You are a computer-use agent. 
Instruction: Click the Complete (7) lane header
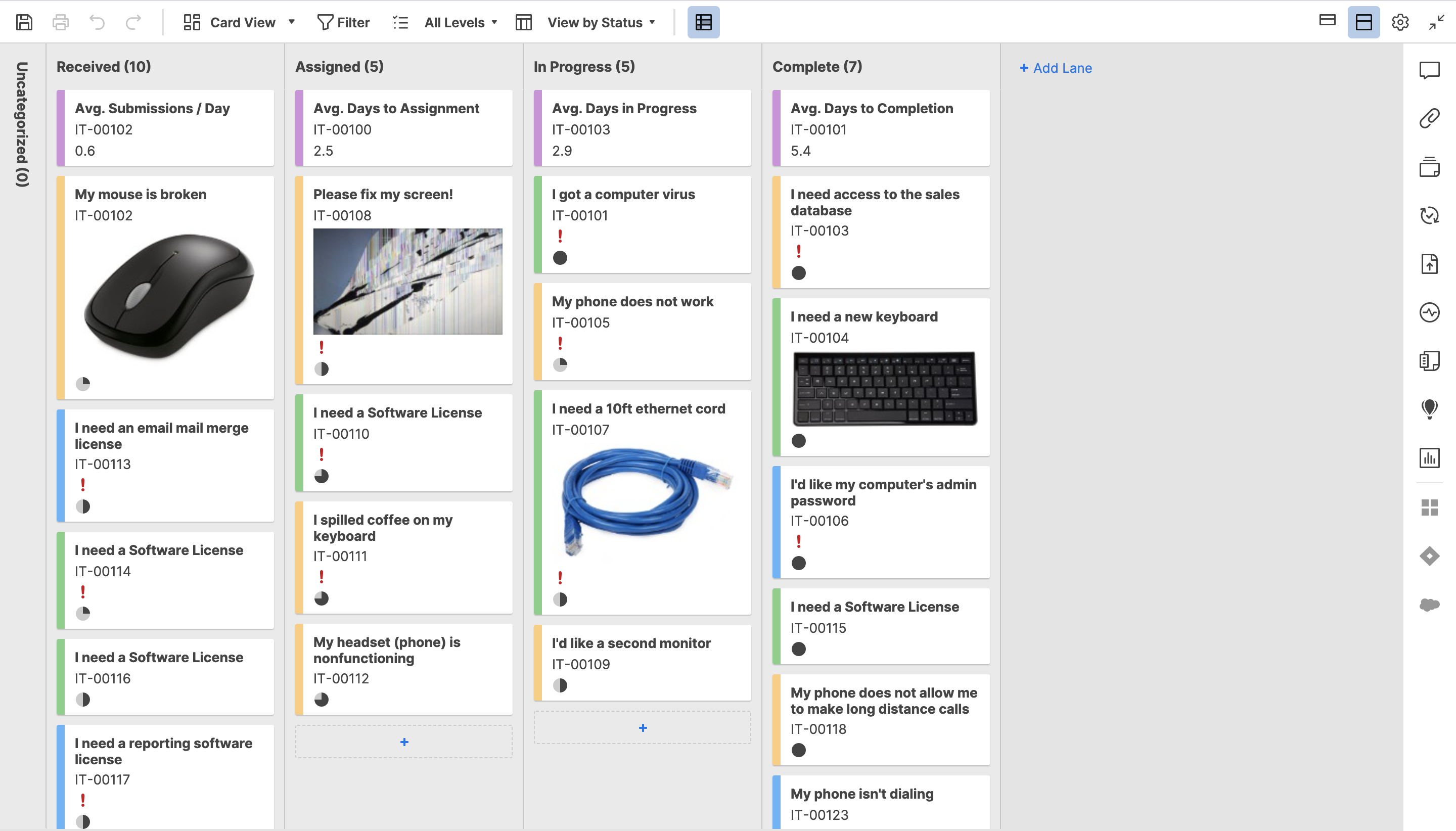(x=817, y=67)
